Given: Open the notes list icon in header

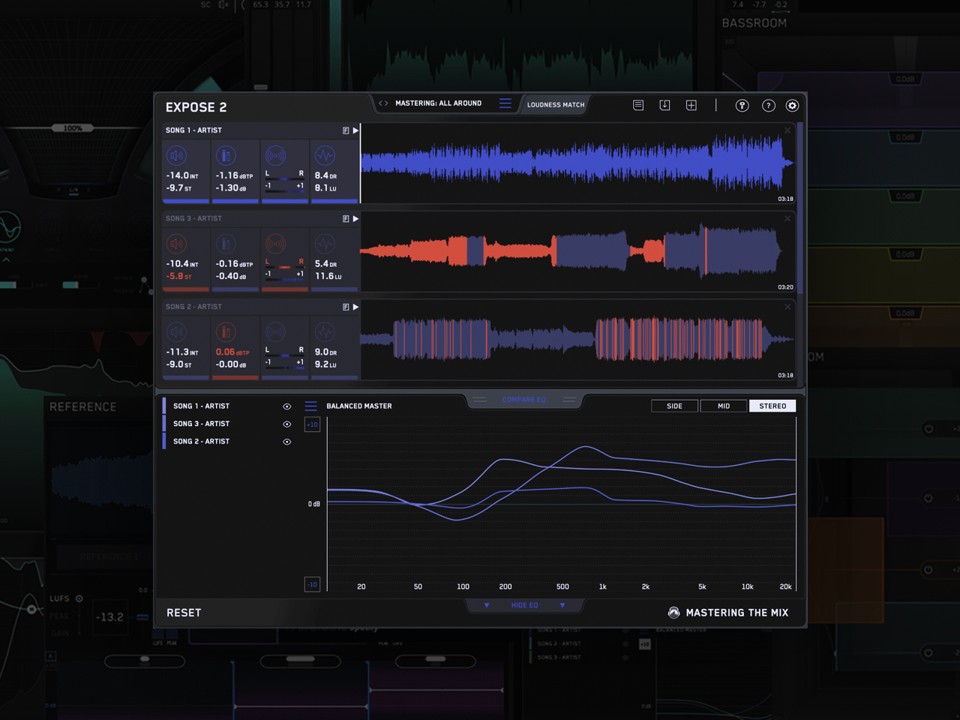Looking at the screenshot, I should [x=638, y=105].
